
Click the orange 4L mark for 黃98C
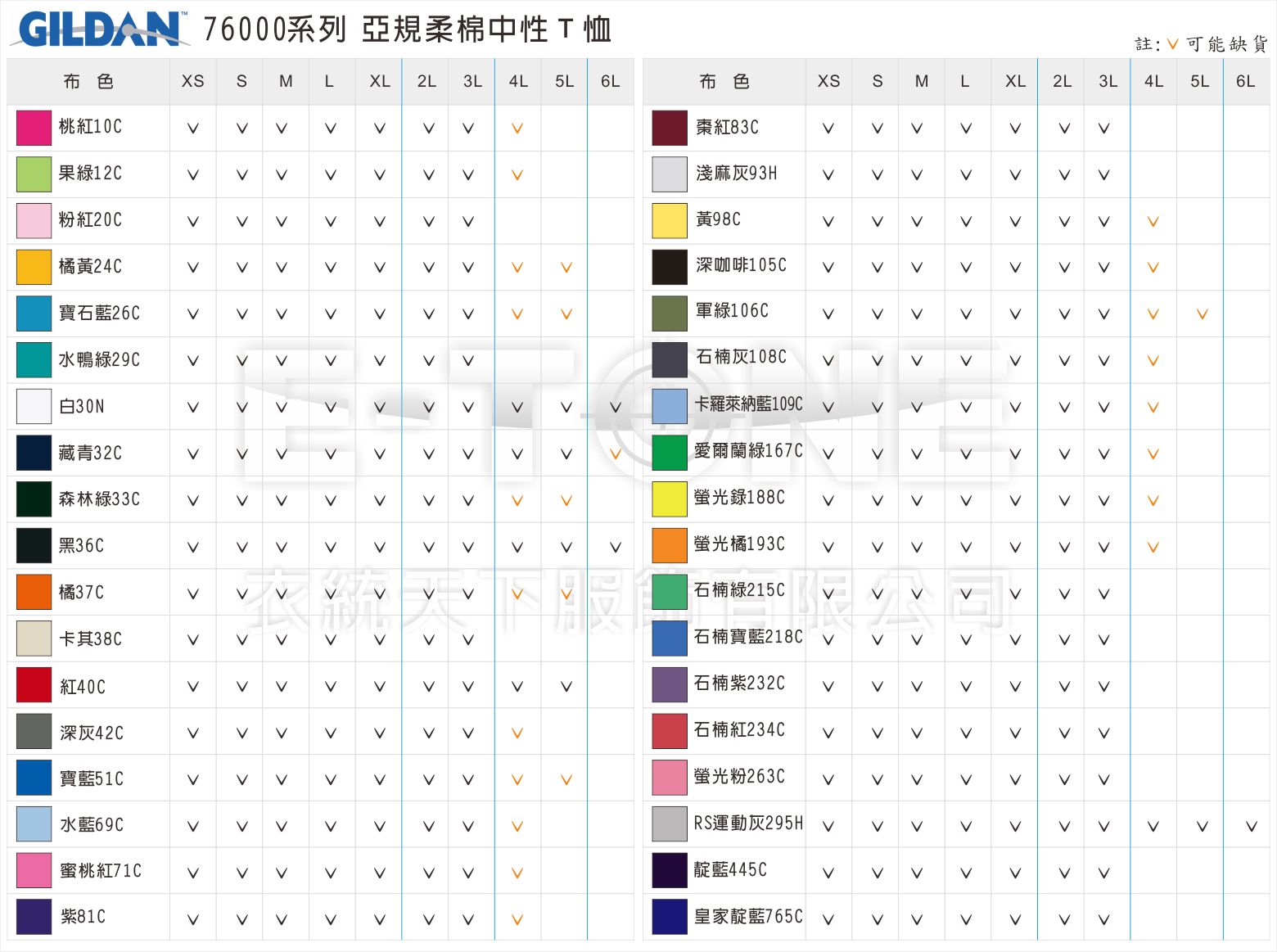(x=1153, y=221)
